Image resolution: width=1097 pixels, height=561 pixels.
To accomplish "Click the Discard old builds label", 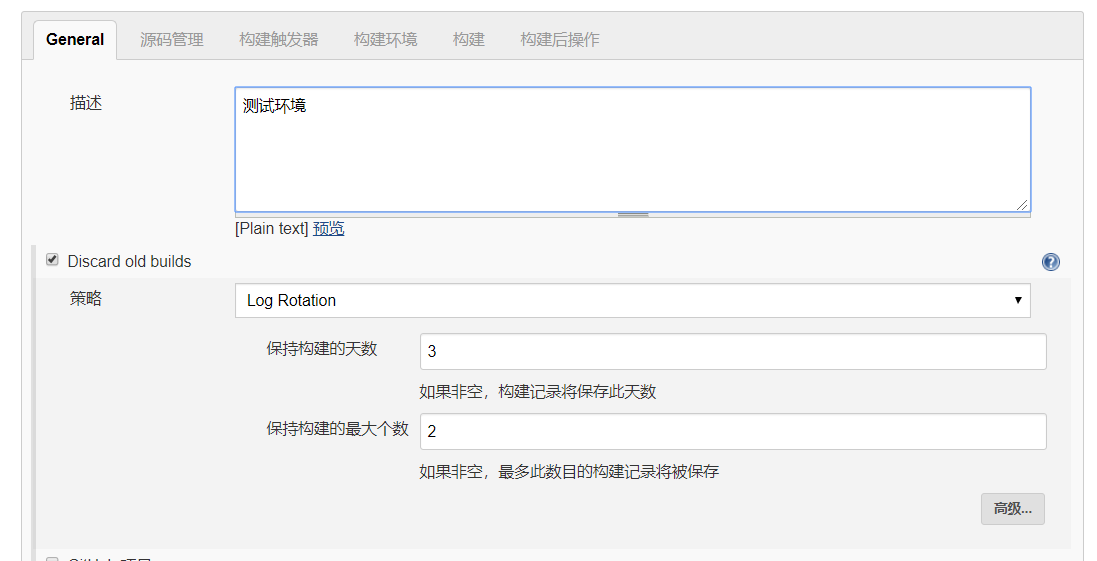I will coord(129,262).
